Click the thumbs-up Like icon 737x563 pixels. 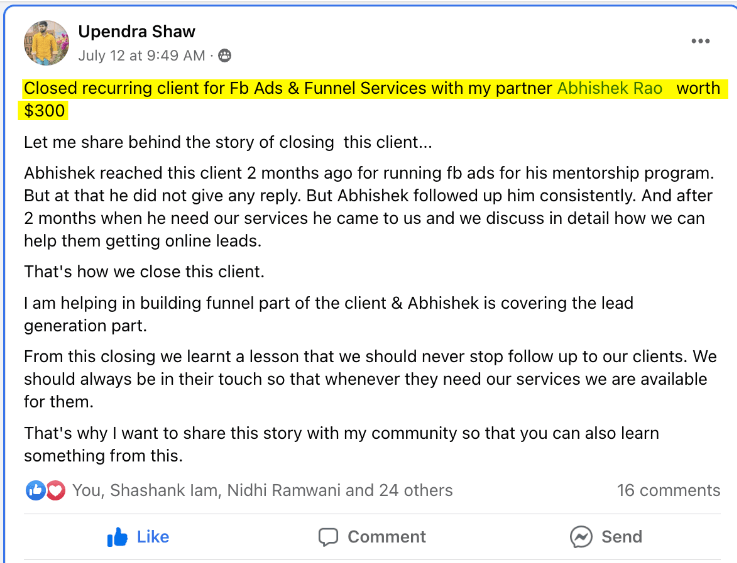118,537
